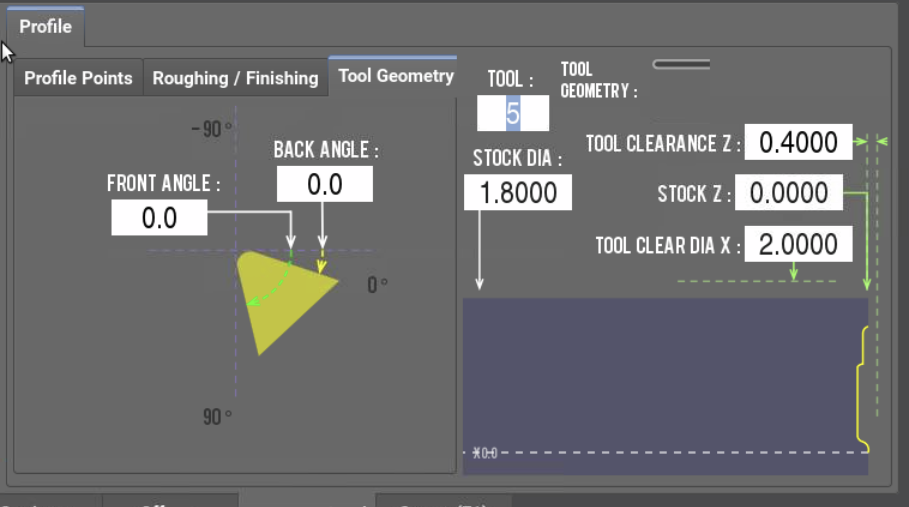Click the Stock Dia field showing 1.8000
Viewport: 909px width, 507px height.
point(518,192)
